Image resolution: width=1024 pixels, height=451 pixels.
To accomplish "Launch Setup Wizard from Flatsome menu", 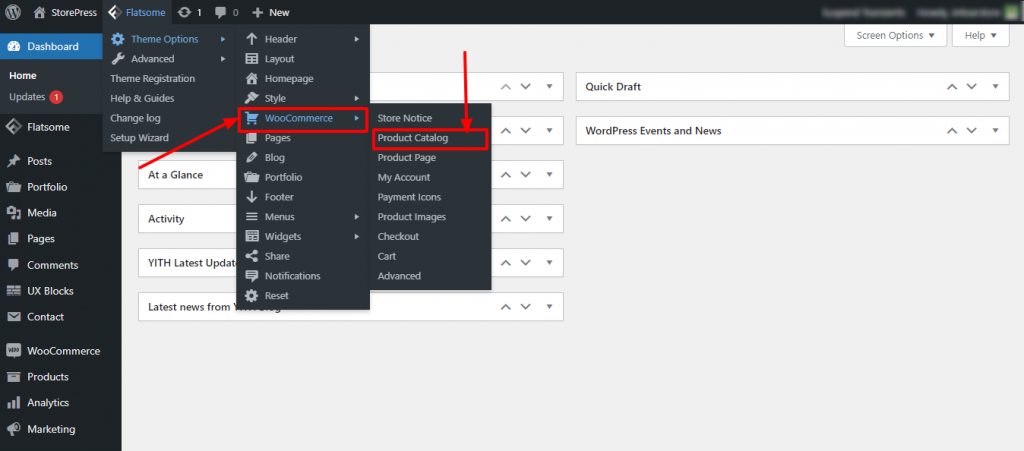I will tap(139, 138).
